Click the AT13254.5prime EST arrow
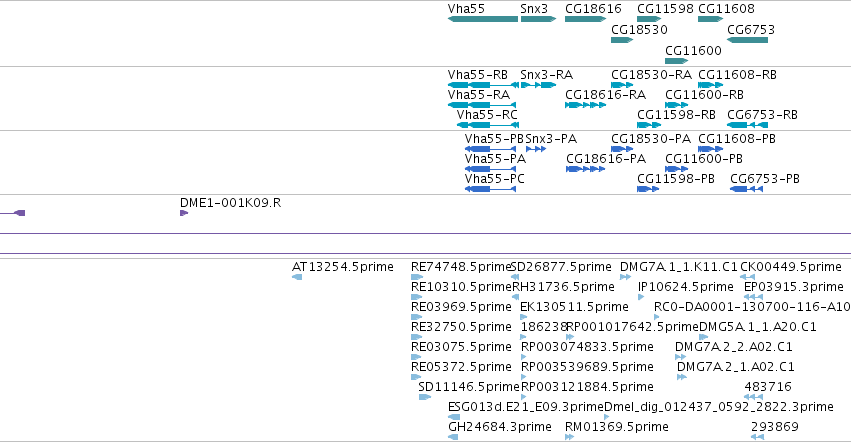The height and width of the screenshot is (442, 851). [297, 277]
